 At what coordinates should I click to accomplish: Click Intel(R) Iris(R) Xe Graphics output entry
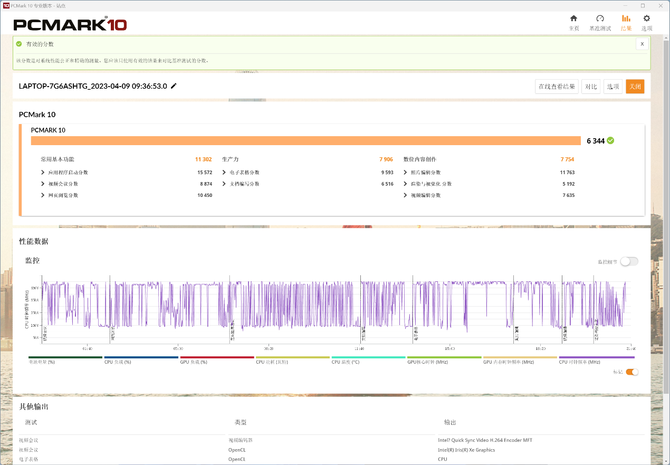tap(466, 450)
